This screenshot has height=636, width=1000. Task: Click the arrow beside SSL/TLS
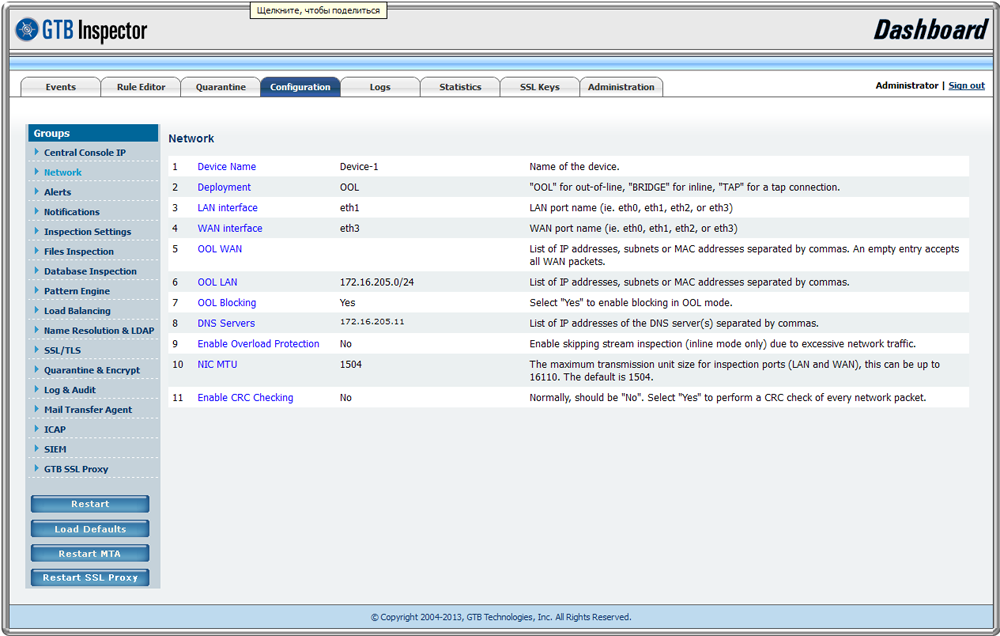click(x=36, y=350)
